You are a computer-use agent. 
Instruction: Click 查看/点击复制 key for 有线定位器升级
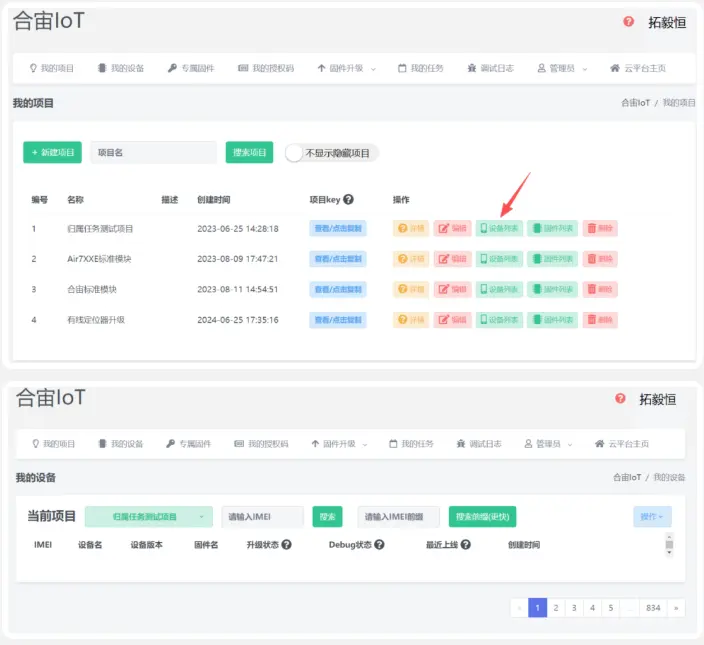(338, 320)
